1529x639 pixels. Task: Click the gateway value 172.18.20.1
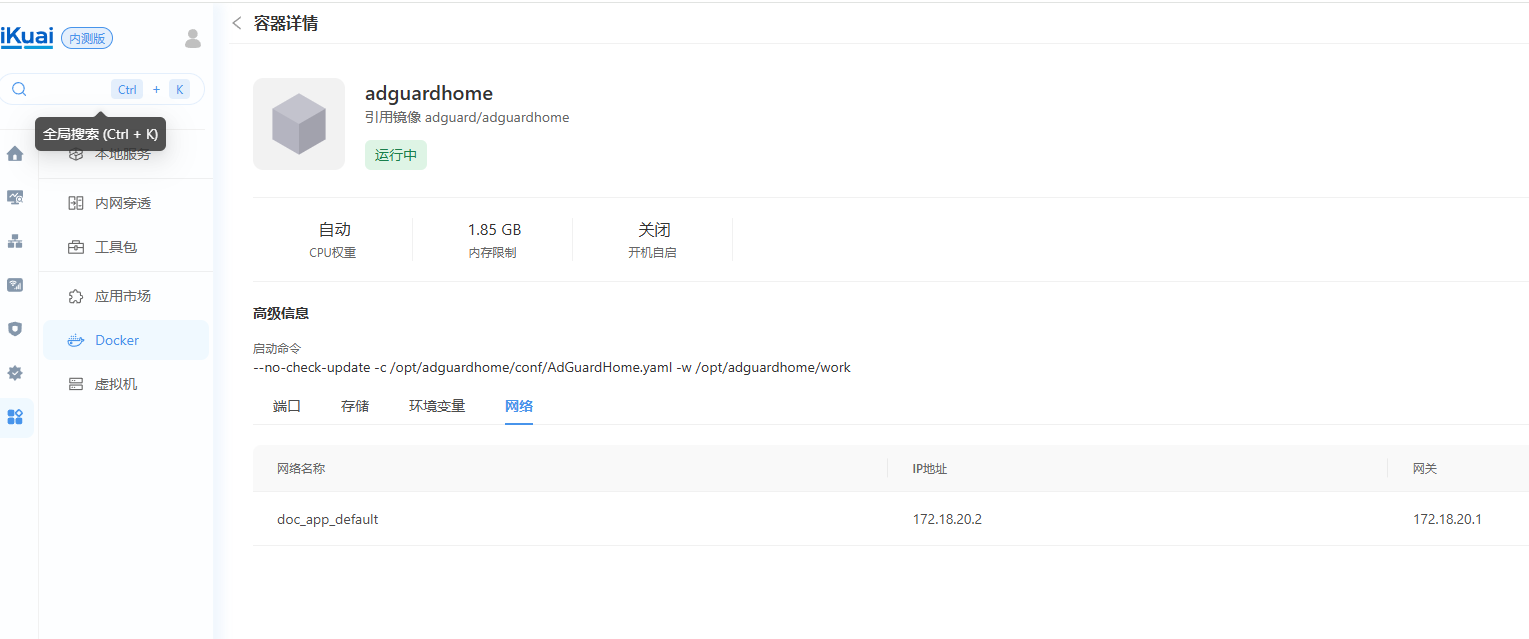click(x=1447, y=520)
